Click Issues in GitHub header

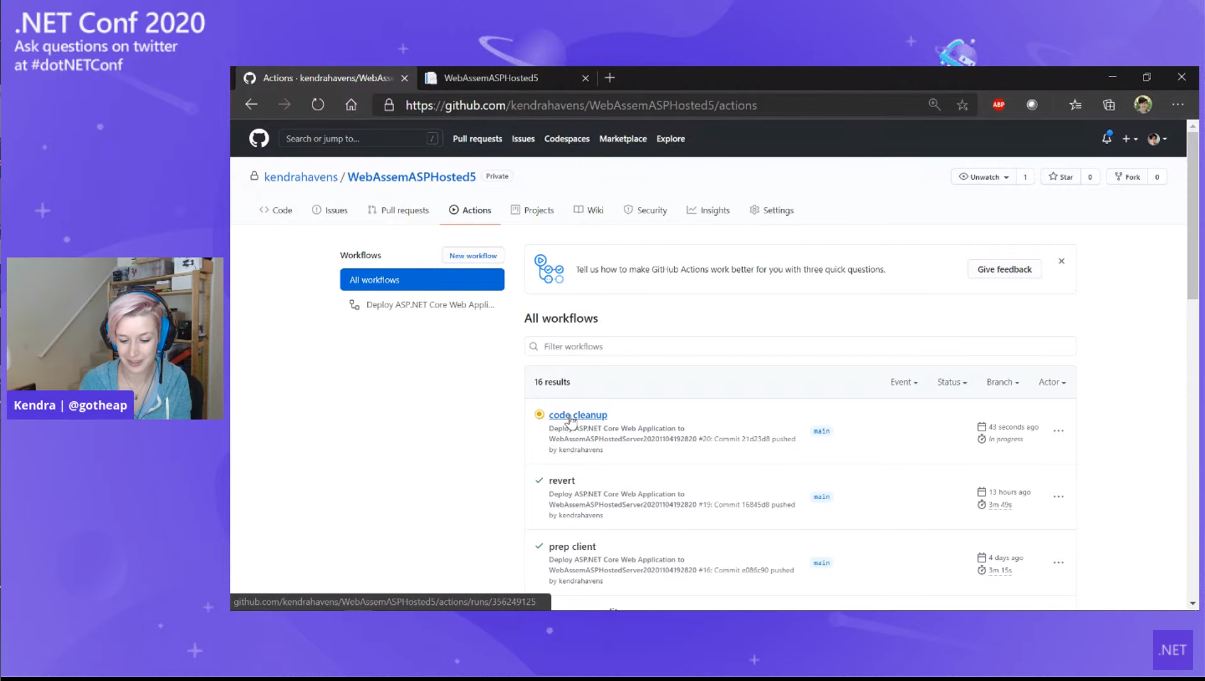click(523, 139)
